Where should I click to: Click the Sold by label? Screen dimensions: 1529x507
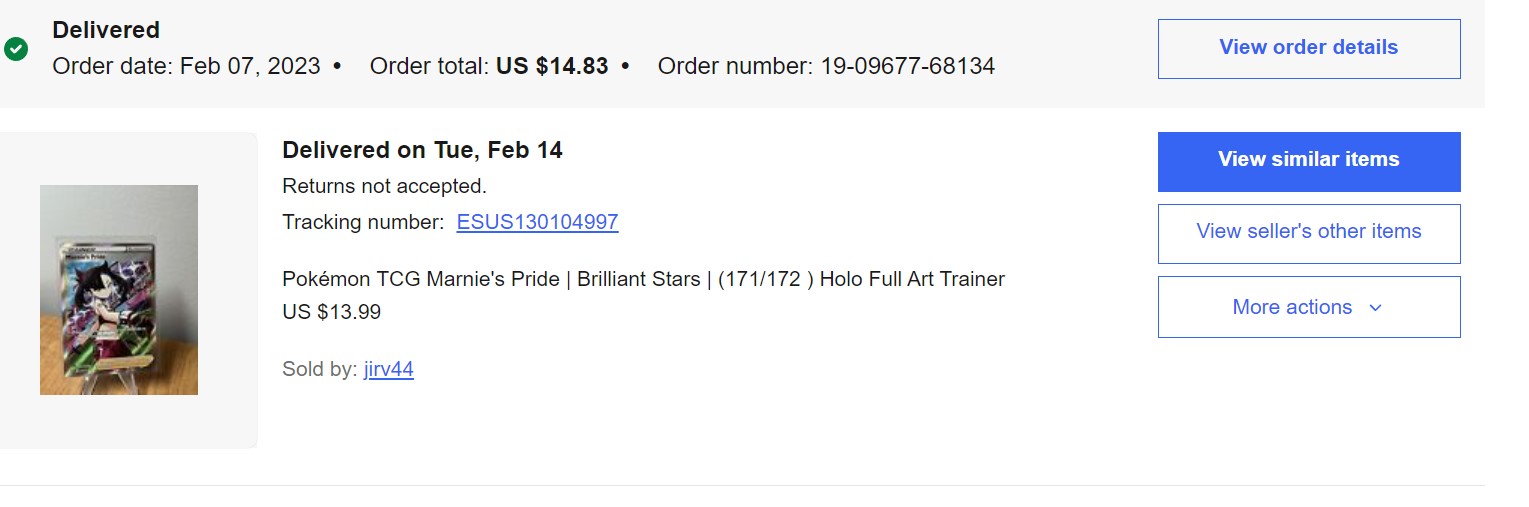pyautogui.click(x=320, y=369)
